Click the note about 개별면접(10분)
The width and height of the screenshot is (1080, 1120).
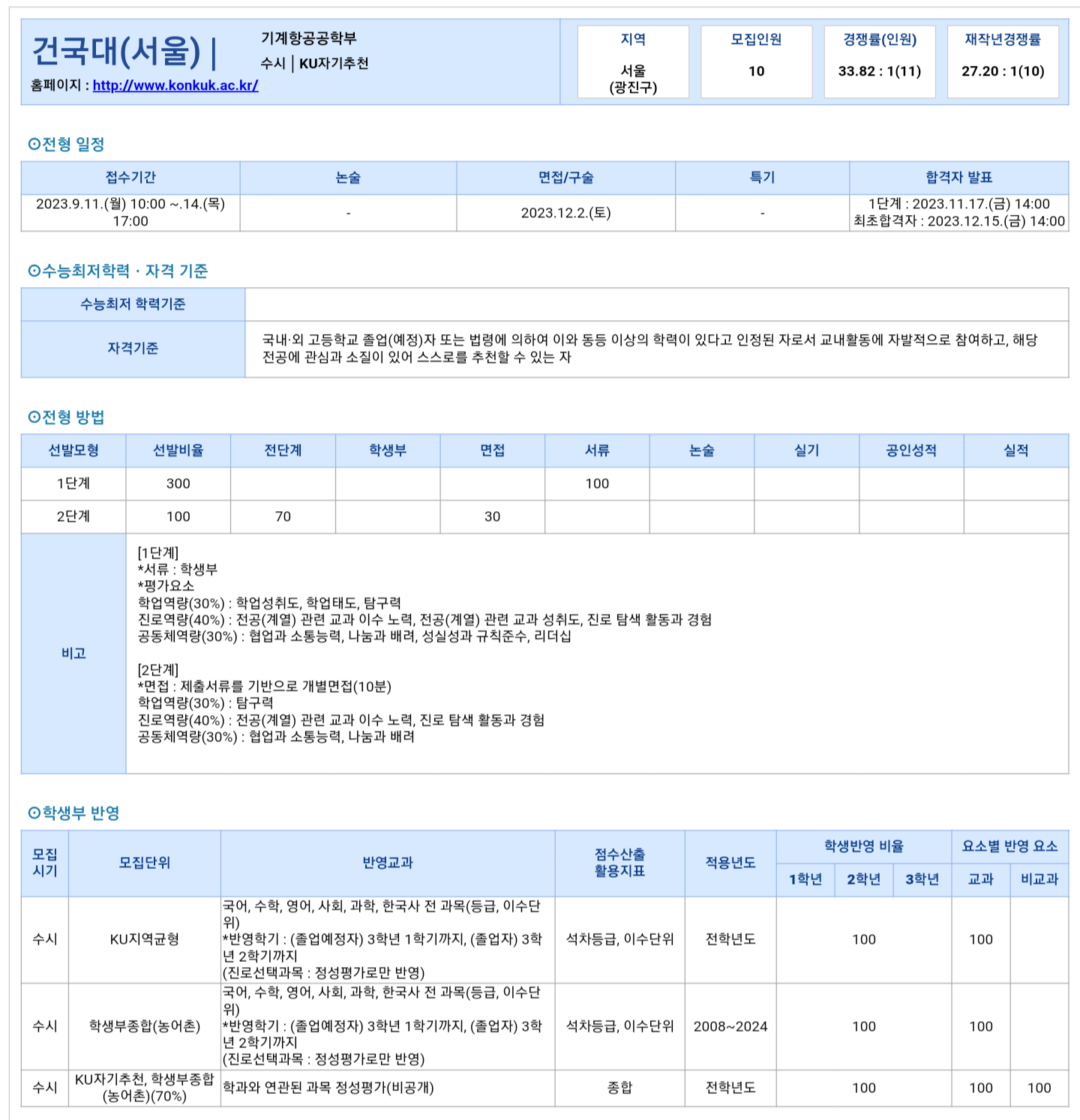pos(265,687)
